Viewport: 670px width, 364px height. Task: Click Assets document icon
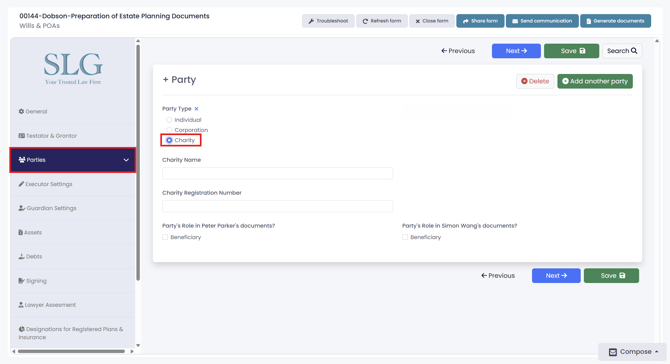21,232
